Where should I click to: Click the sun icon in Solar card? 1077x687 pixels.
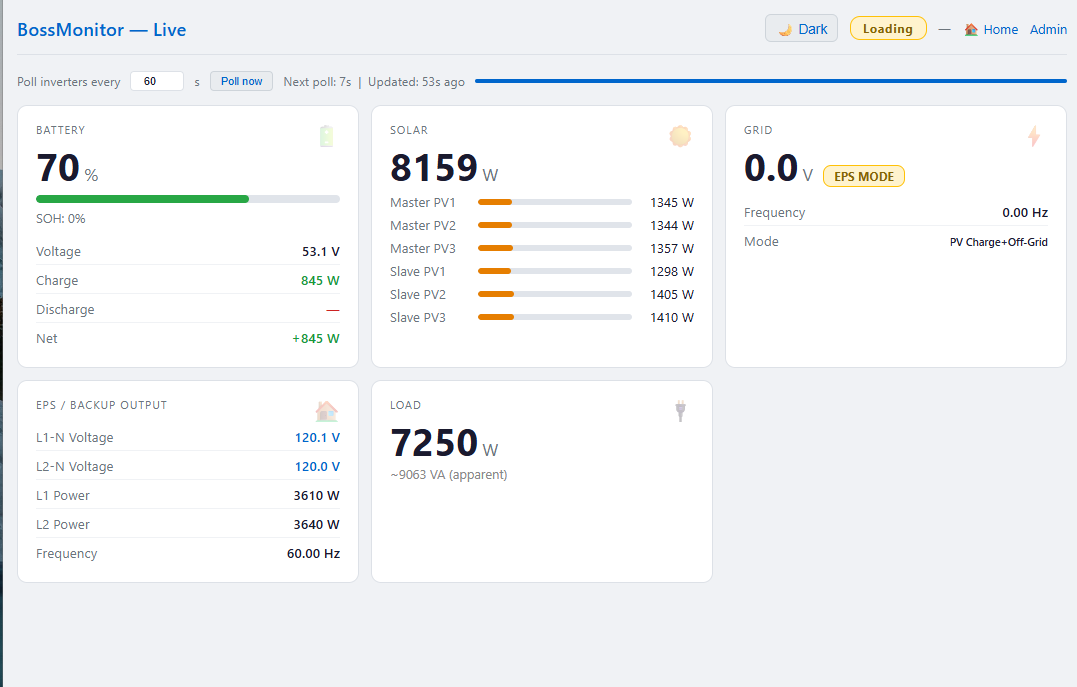tap(680, 136)
